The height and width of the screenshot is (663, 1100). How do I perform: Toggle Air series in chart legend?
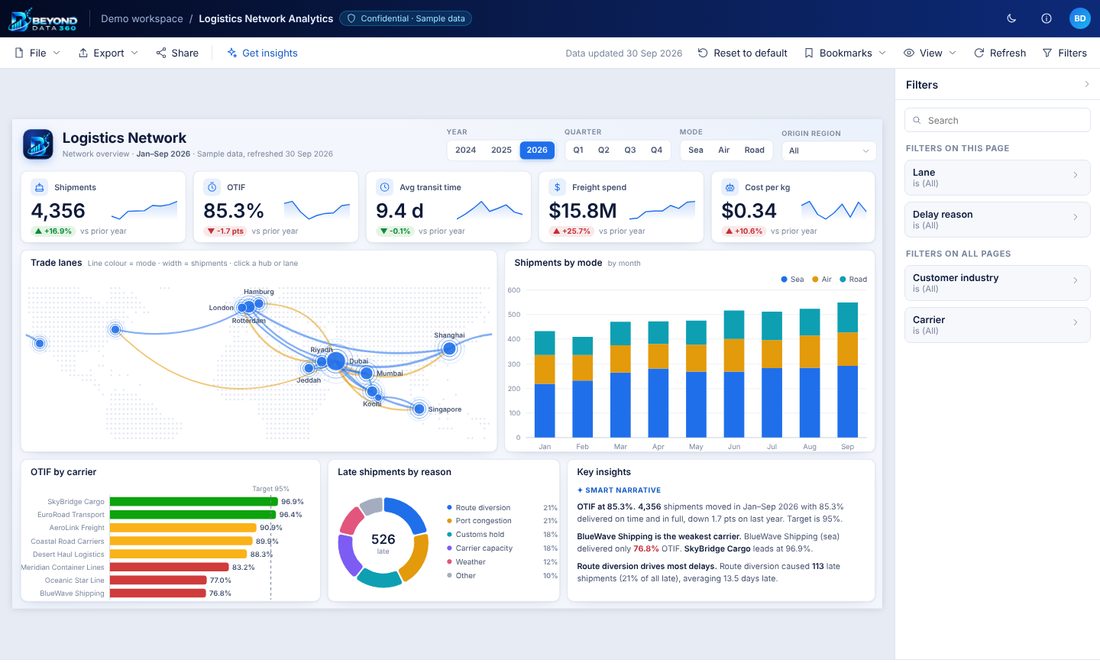821,279
